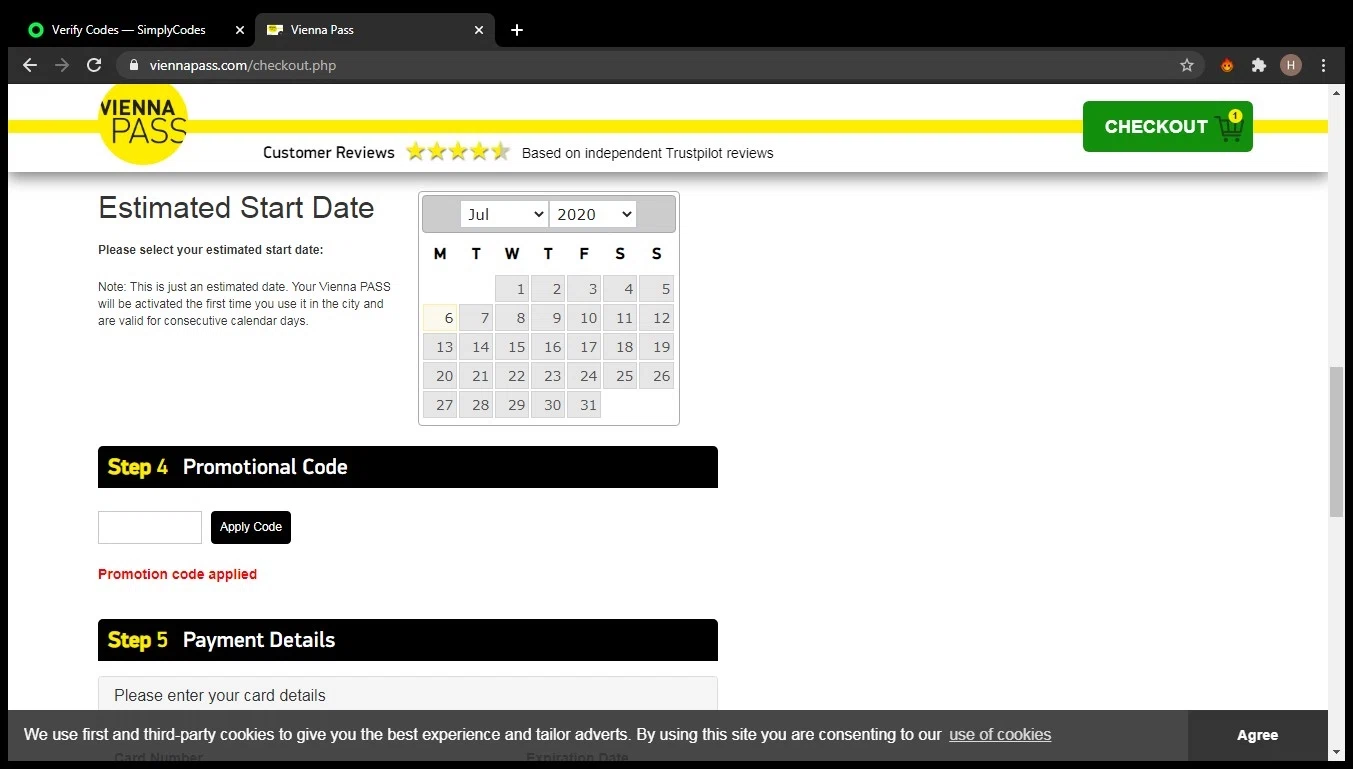The width and height of the screenshot is (1353, 769).
Task: Open the month dropdown showing Jul
Action: click(504, 214)
